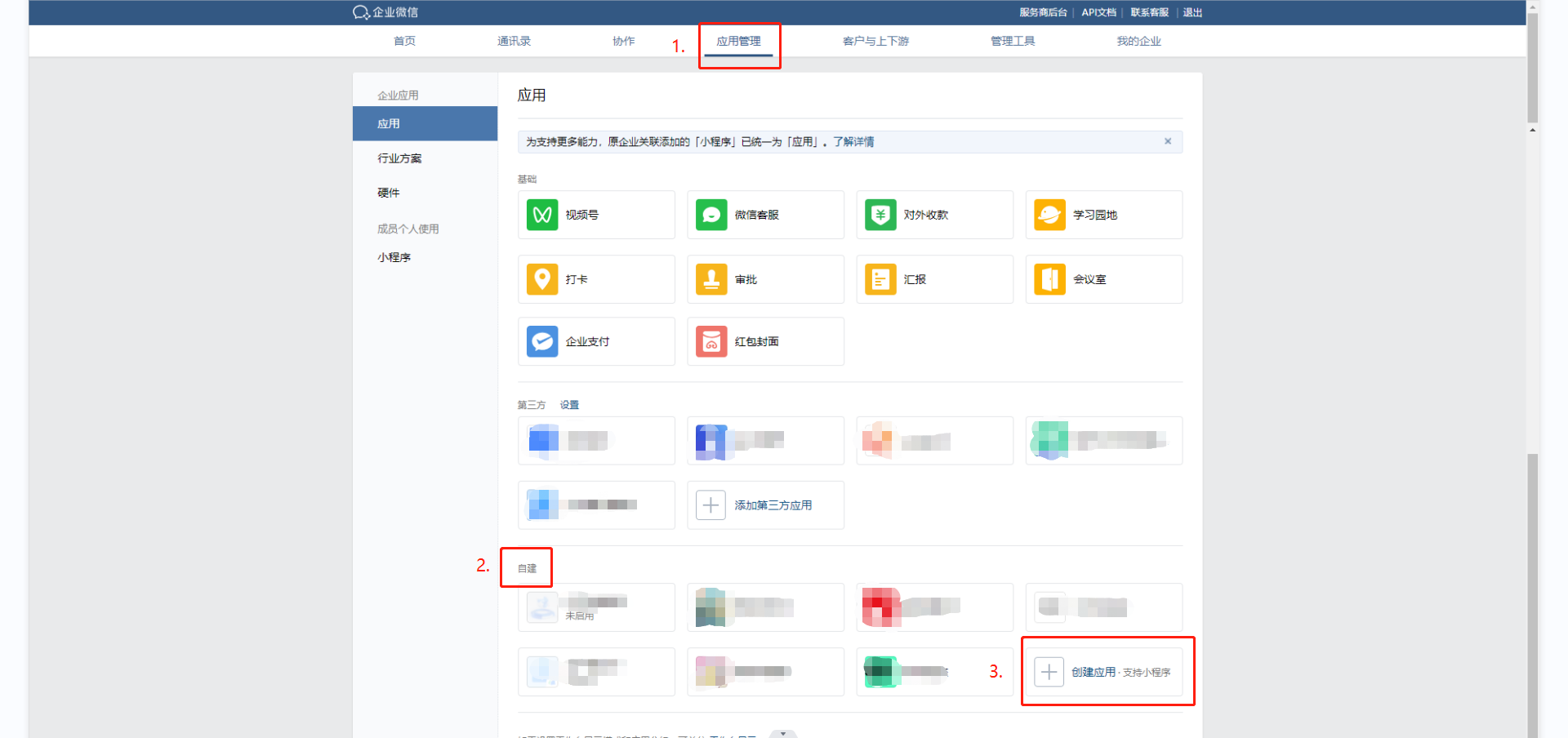The height and width of the screenshot is (738, 1568).
Task: Open the 微信客服 app icon
Action: point(711,215)
